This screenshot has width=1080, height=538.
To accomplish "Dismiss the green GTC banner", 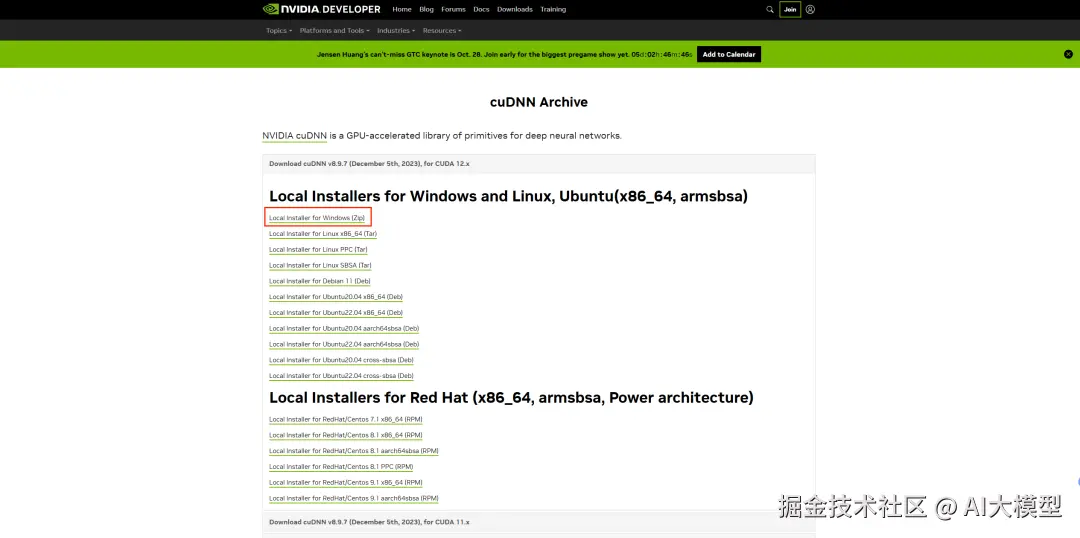I will pyautogui.click(x=1068, y=54).
